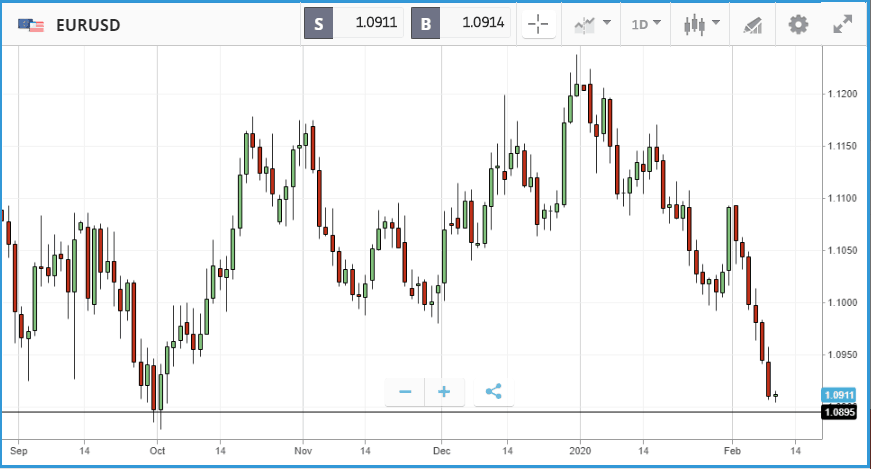Click the 1.1100 price axis label
The image size is (871, 469).
point(842,198)
